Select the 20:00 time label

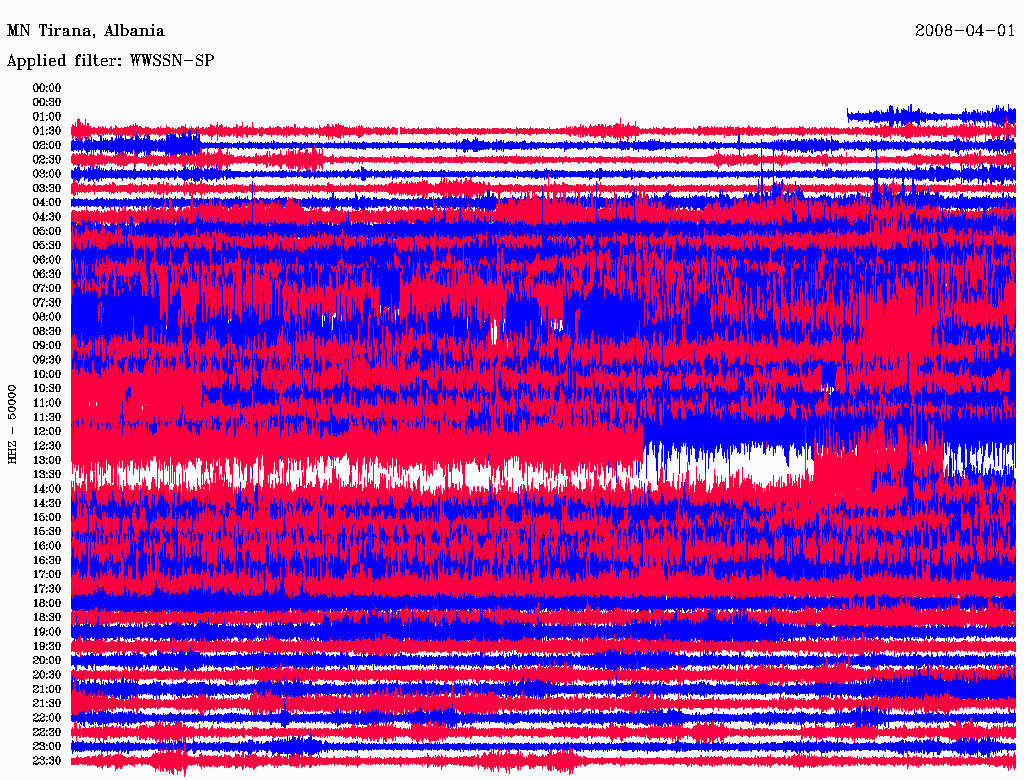46,660
